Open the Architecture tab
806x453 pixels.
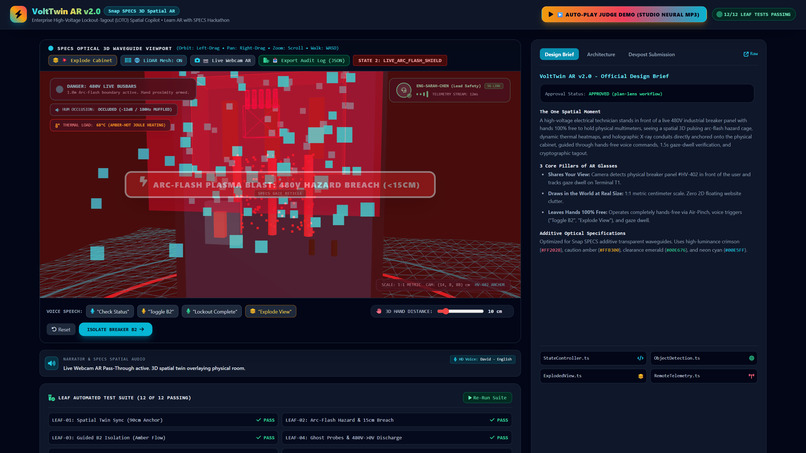pyautogui.click(x=601, y=55)
